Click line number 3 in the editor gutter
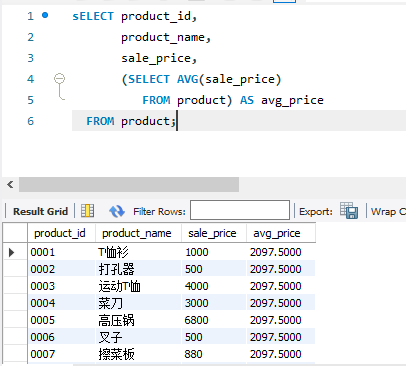 pos(30,58)
